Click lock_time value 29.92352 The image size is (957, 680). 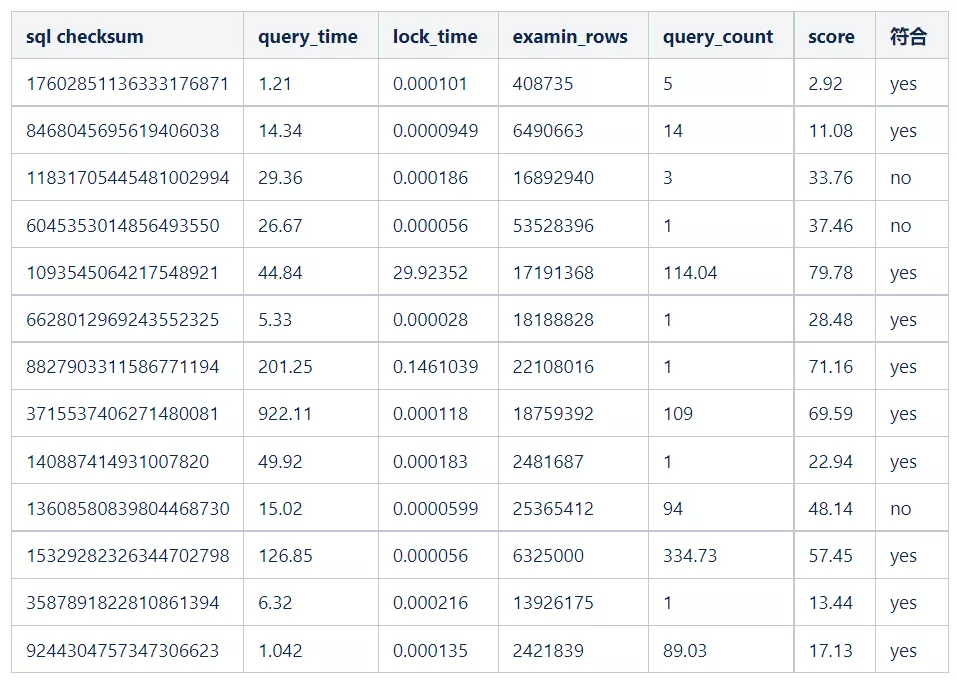pos(430,272)
